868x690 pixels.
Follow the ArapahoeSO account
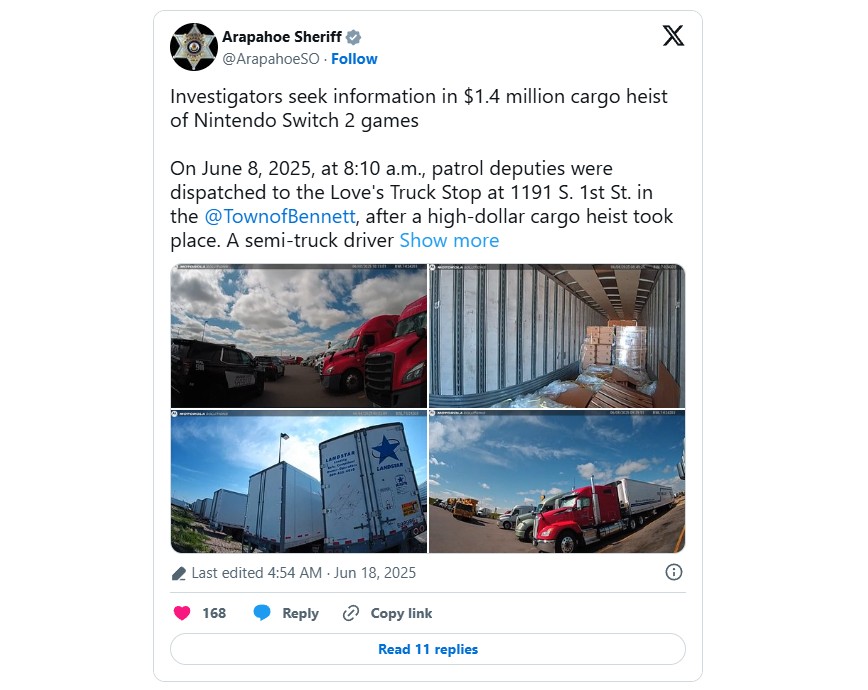point(354,59)
